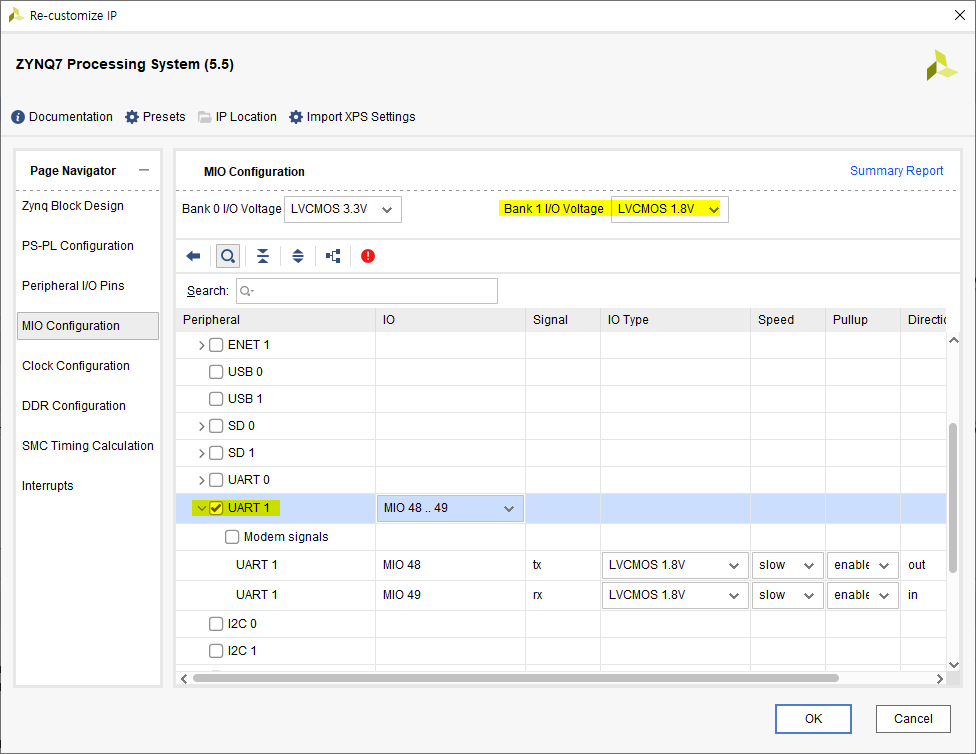
Task: Open Speed dropdown for MIO 49
Action: [x=787, y=595]
